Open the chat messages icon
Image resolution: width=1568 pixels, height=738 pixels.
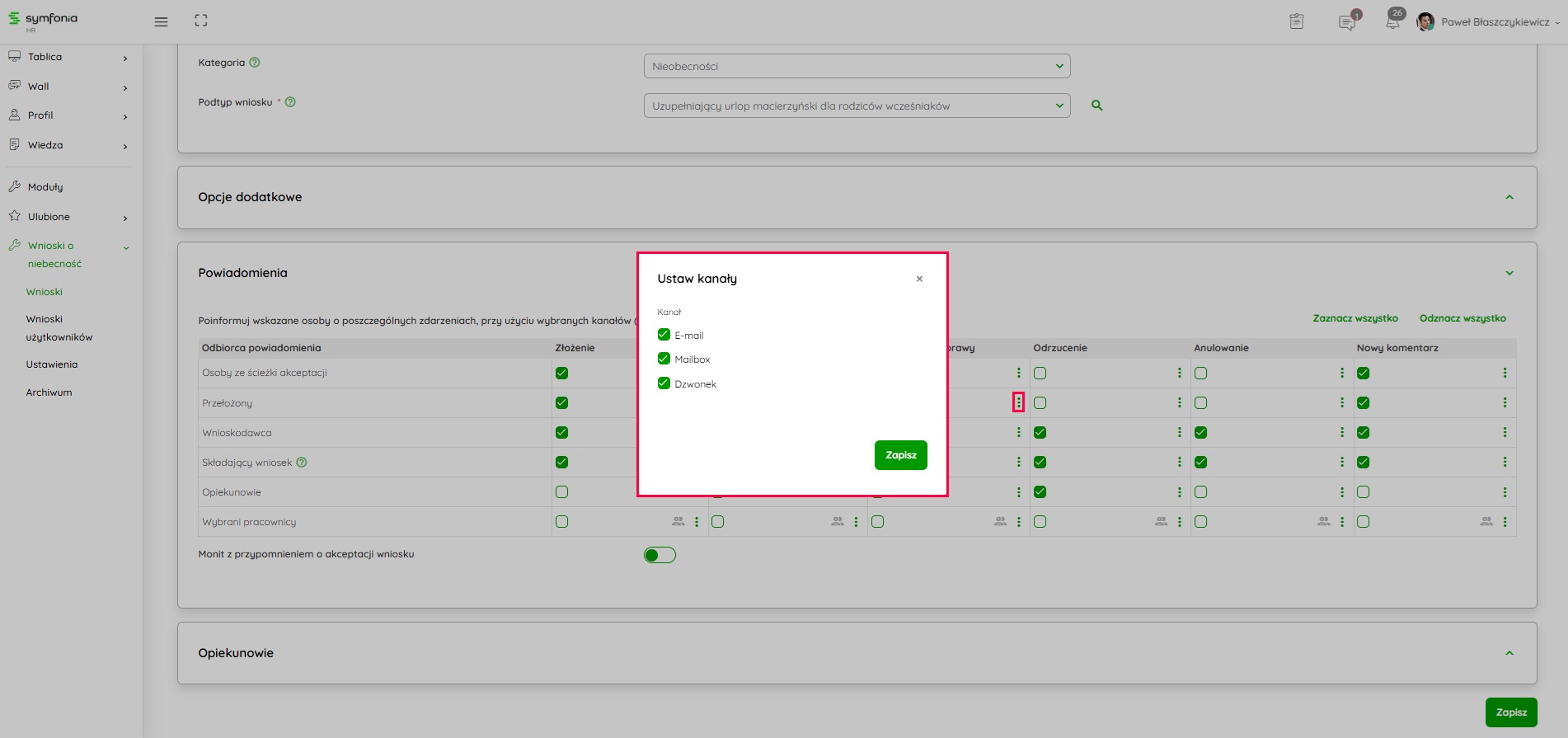coord(1346,22)
